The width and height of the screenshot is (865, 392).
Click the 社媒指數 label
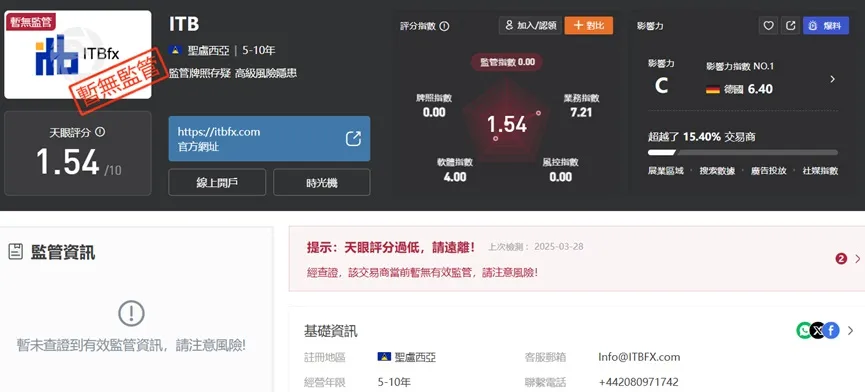click(820, 171)
